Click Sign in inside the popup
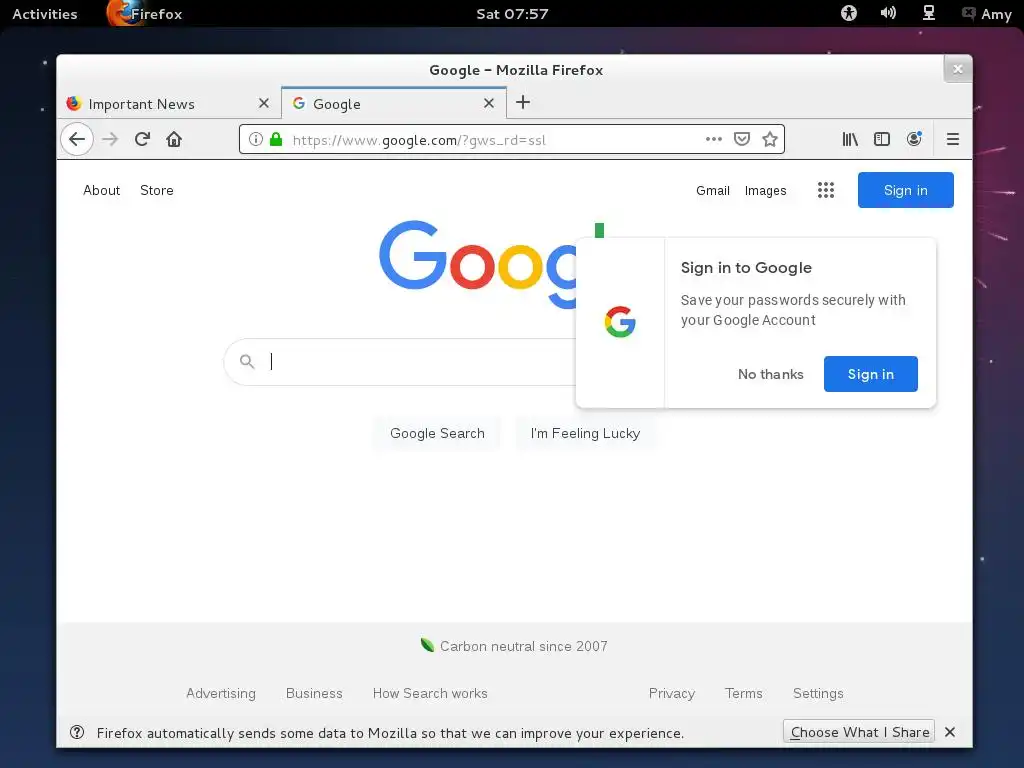 pos(871,374)
